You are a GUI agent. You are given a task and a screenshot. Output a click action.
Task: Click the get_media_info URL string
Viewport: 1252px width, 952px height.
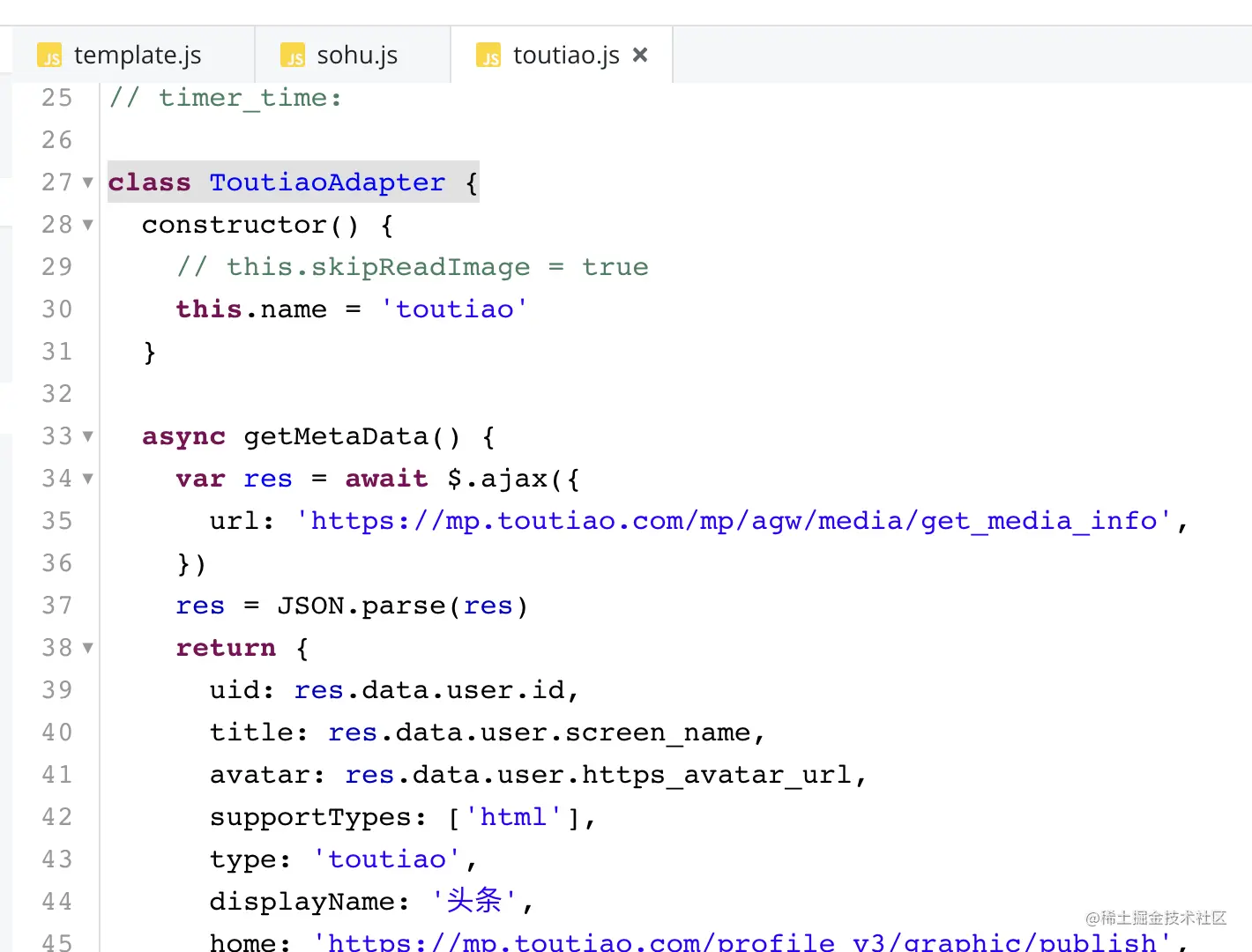[734, 521]
